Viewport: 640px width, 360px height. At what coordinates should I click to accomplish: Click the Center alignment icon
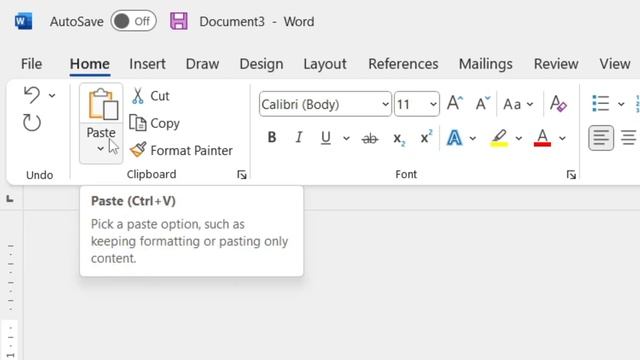[629, 138]
